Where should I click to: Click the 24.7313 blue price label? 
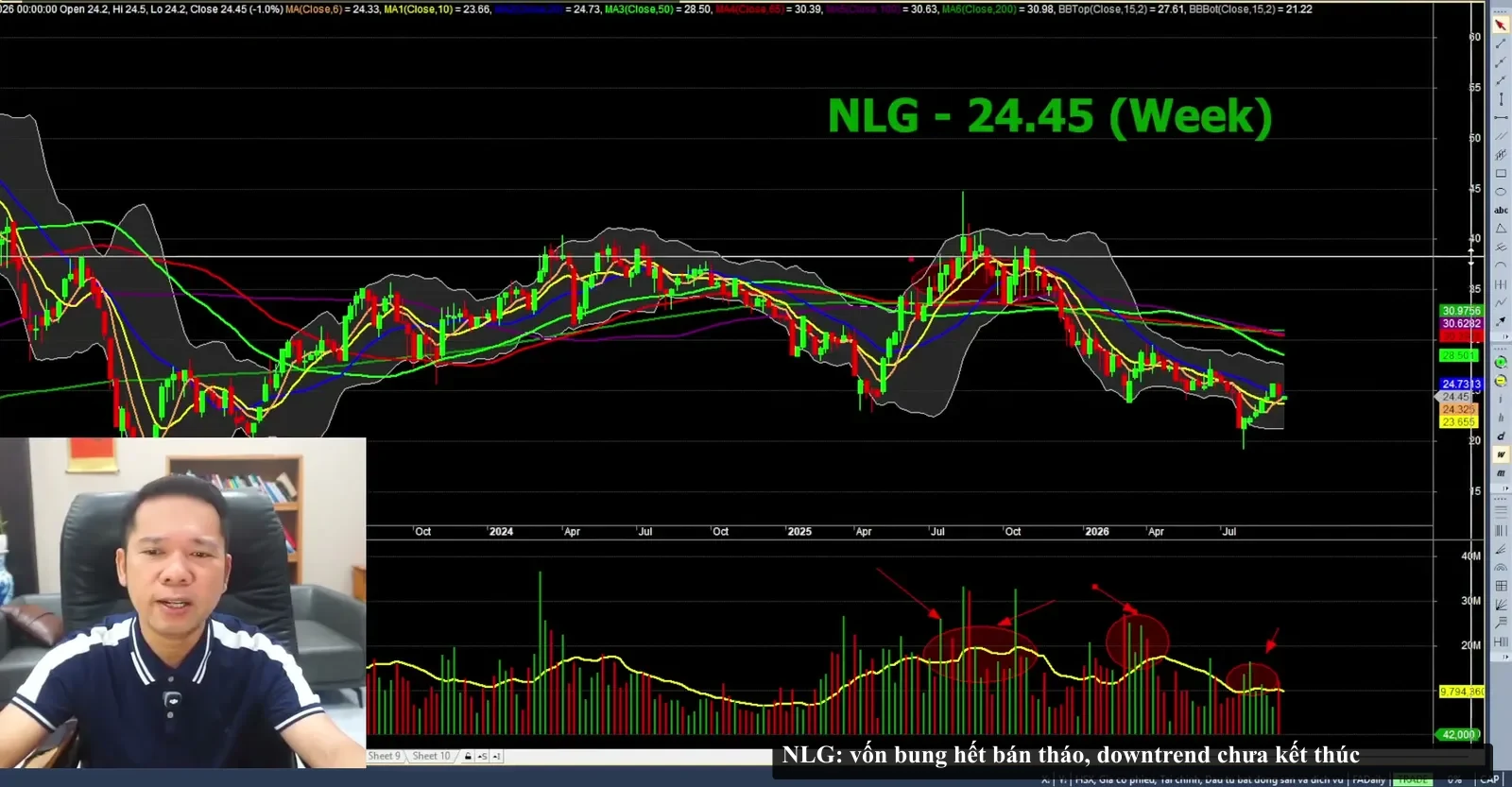click(x=1461, y=385)
